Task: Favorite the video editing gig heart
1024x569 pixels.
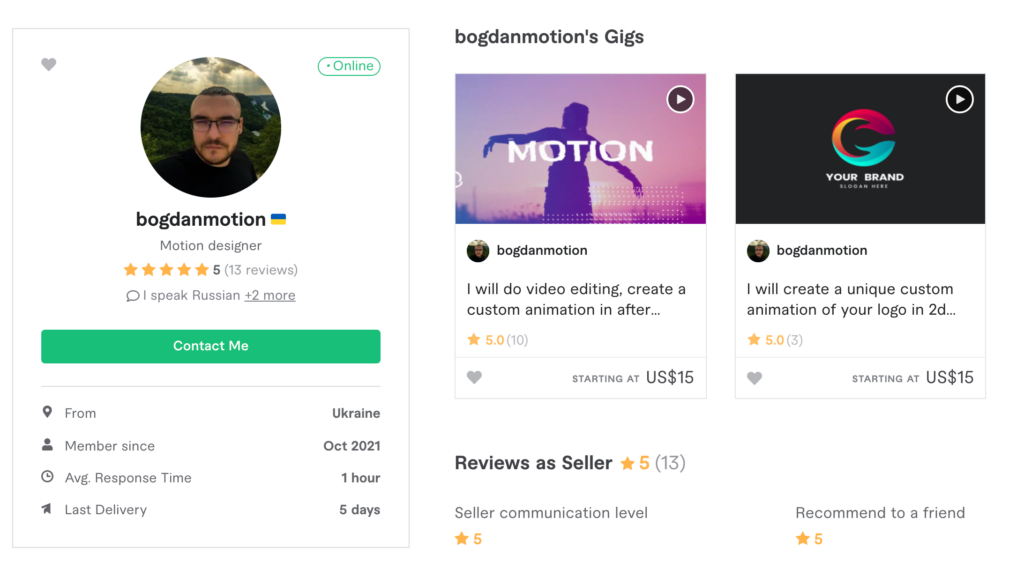Action: 474,378
